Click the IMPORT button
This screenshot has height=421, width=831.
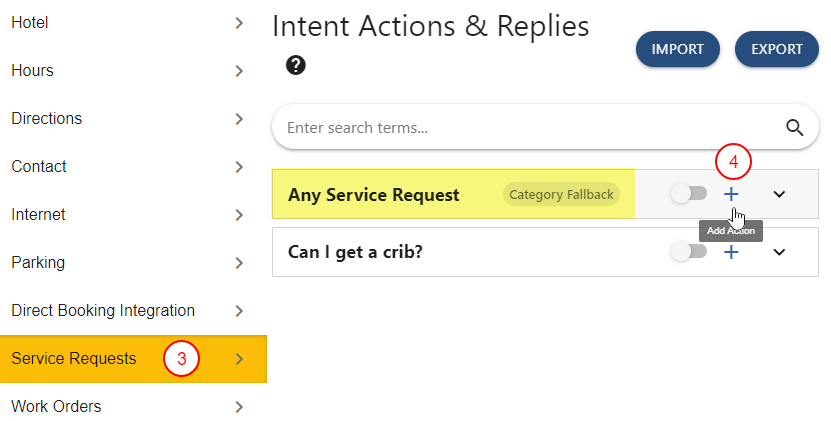[x=677, y=49]
